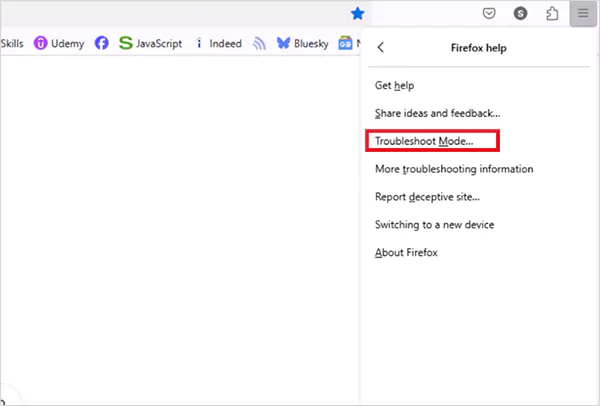
Task: Close the hamburger application menu button
Action: tap(583, 13)
